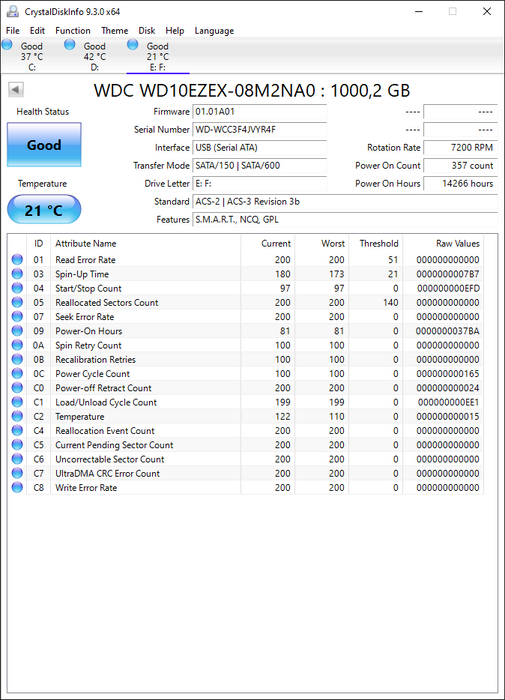Click the Current column header

point(268,243)
